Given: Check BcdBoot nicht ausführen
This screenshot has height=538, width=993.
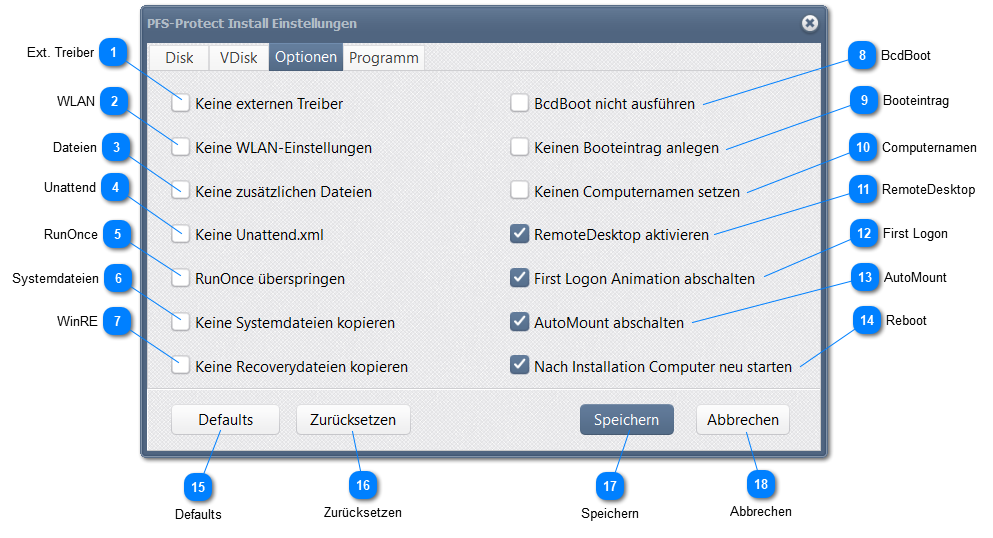Looking at the screenshot, I should point(519,103).
